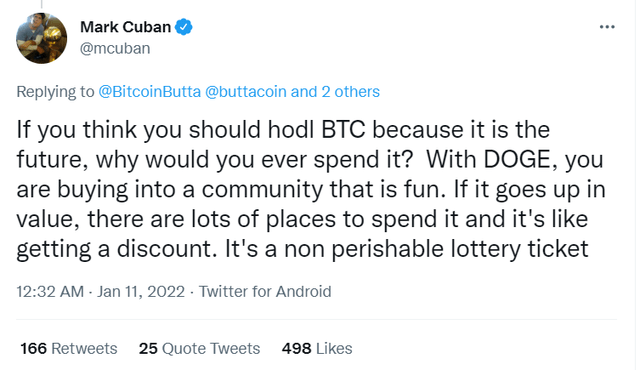Open the @buttacoin mention
Viewport: 640px width, 370px height.
coord(245,92)
